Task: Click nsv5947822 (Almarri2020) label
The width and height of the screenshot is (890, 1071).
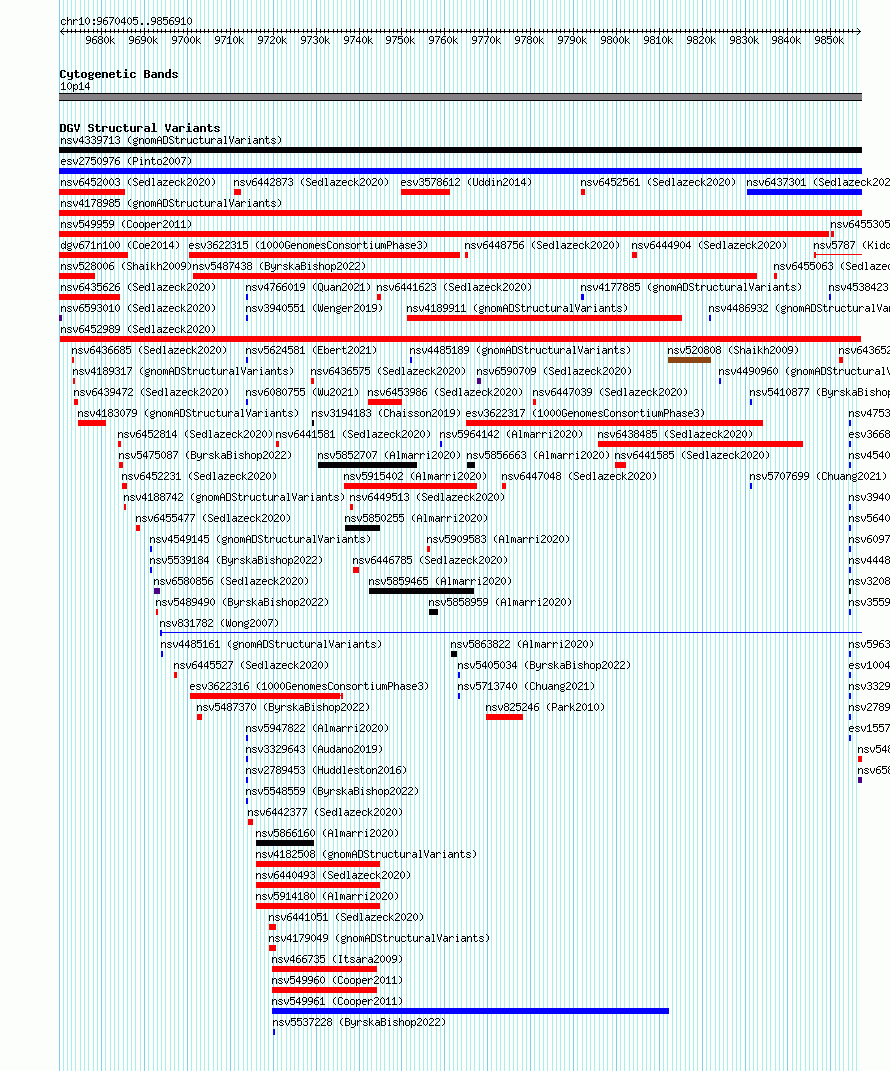Action: (317, 729)
